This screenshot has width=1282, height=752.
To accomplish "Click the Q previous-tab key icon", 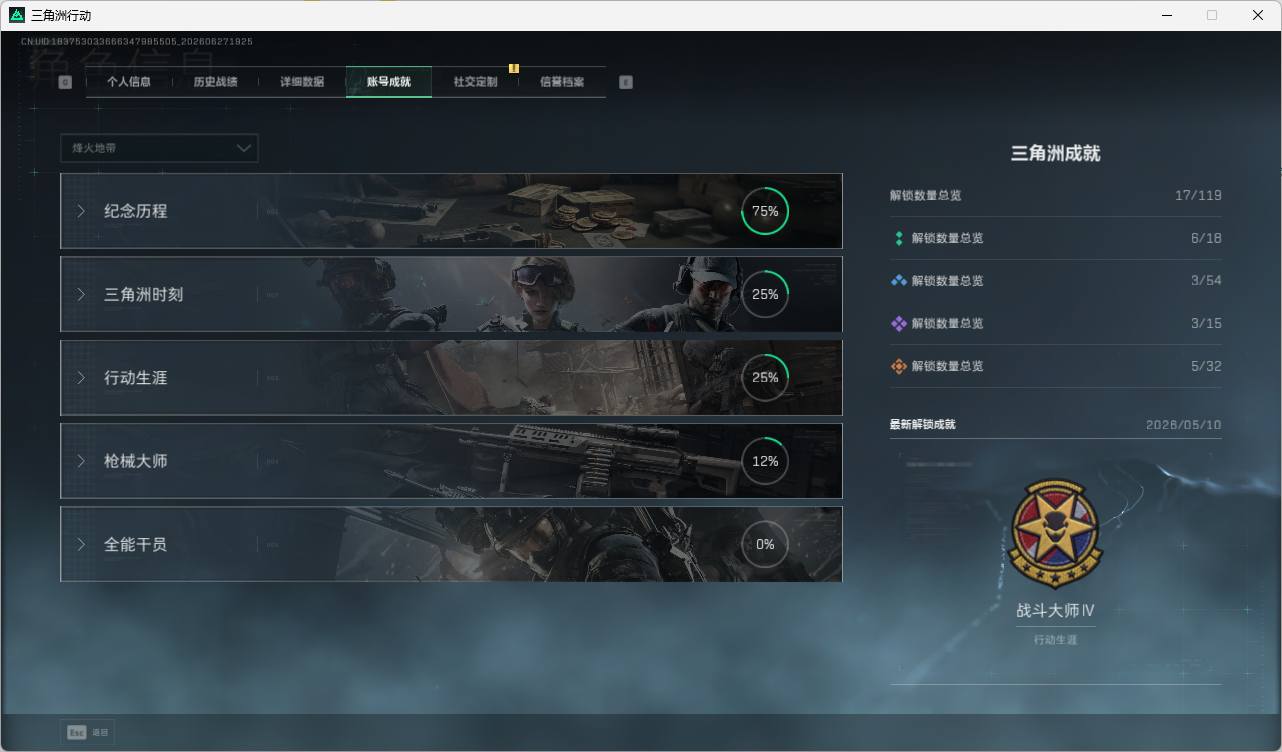I will click(x=65, y=82).
